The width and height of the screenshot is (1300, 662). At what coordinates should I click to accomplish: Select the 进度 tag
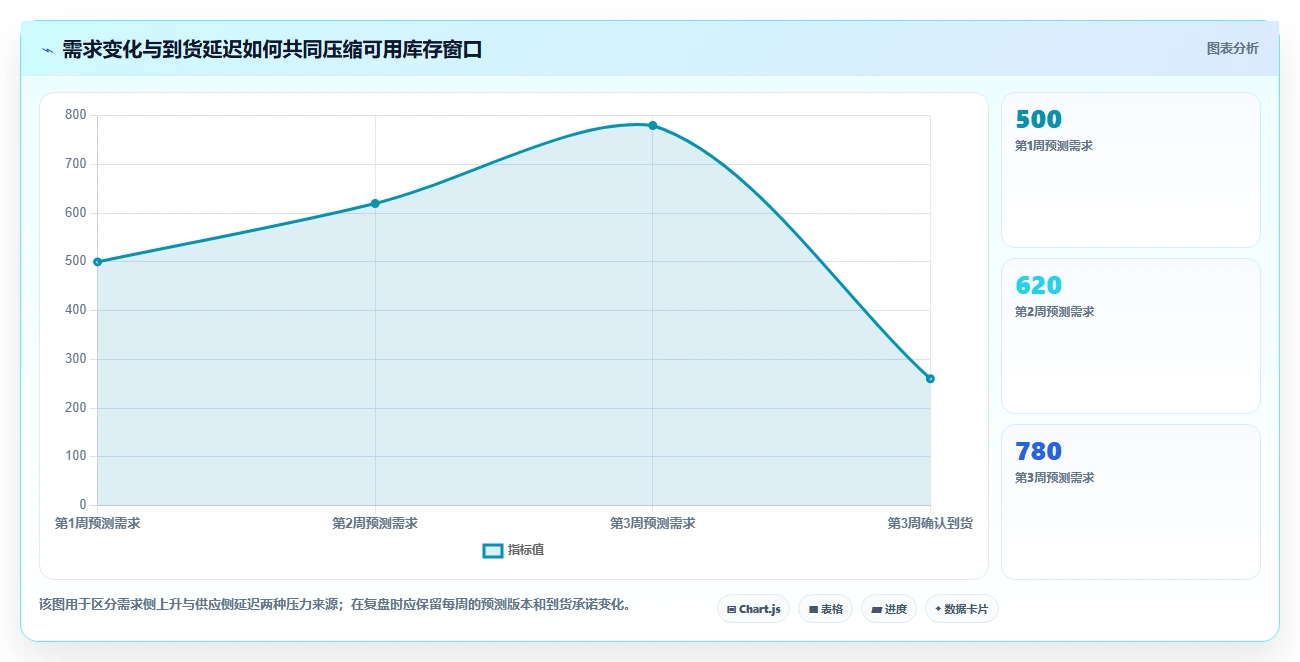click(889, 609)
